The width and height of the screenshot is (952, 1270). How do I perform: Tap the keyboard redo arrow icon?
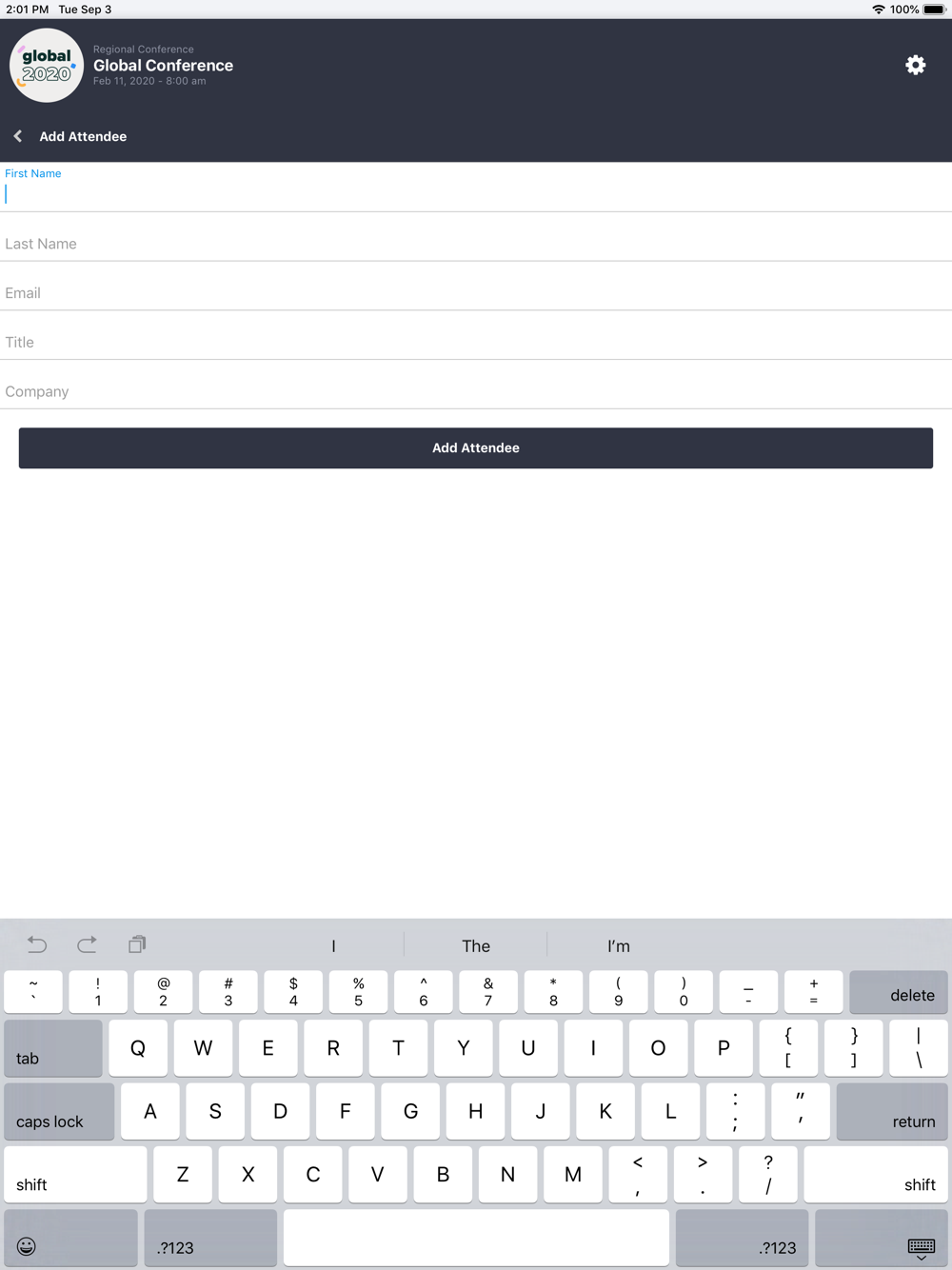87,944
